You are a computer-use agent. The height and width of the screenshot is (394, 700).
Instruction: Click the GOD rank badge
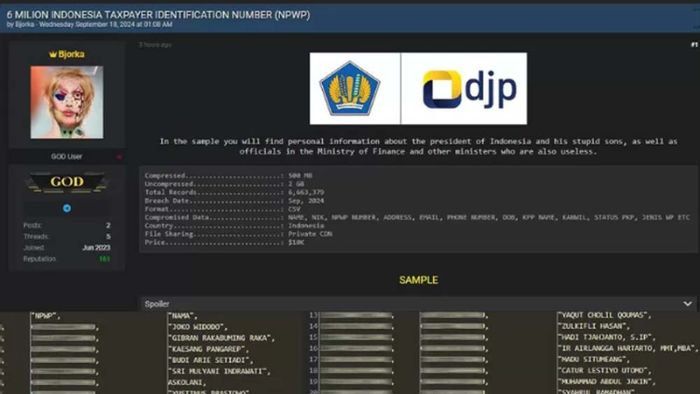click(x=67, y=182)
